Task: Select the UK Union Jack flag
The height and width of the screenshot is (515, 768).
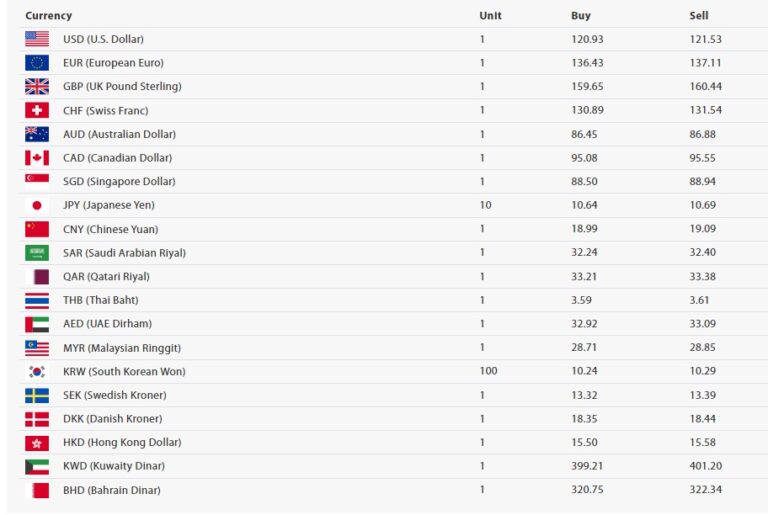Action: coord(37,86)
